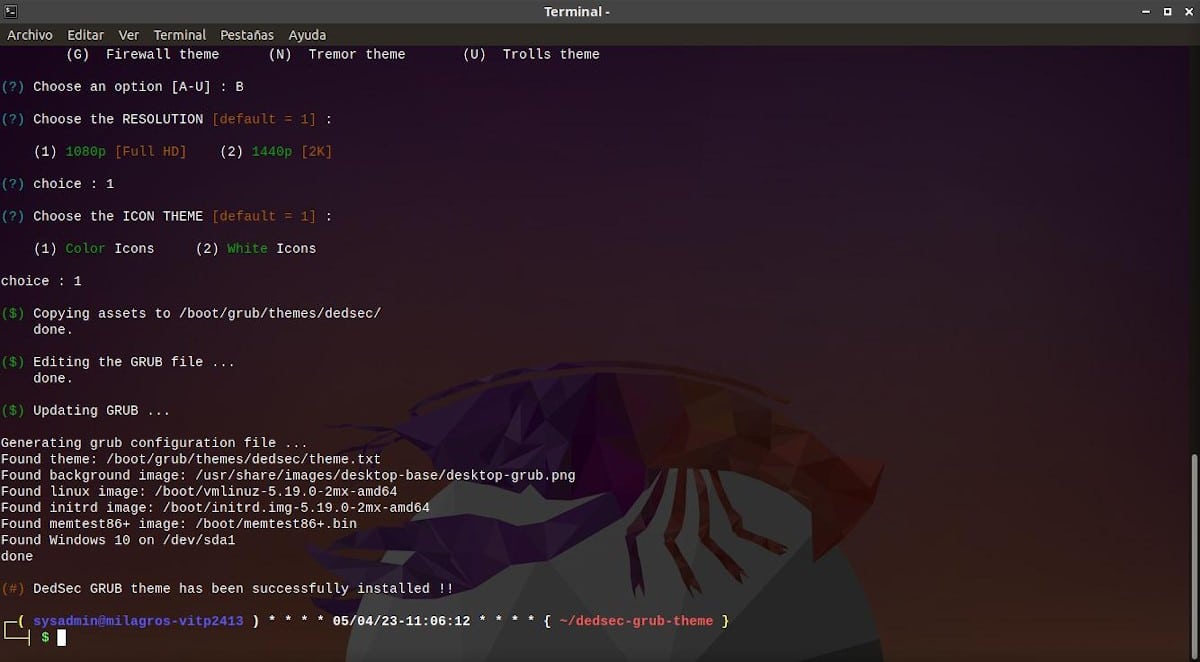
Task: Click the '1440p [2K]' option text
Action: click(x=293, y=152)
